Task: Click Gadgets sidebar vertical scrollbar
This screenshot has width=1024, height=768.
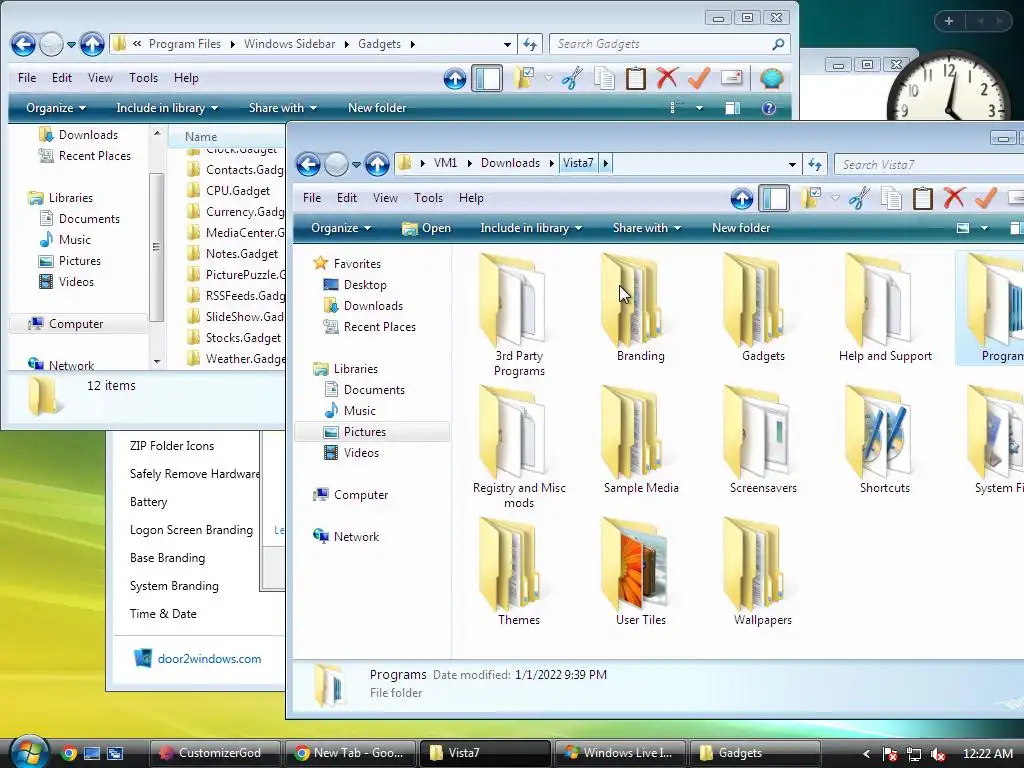Action: (156, 248)
